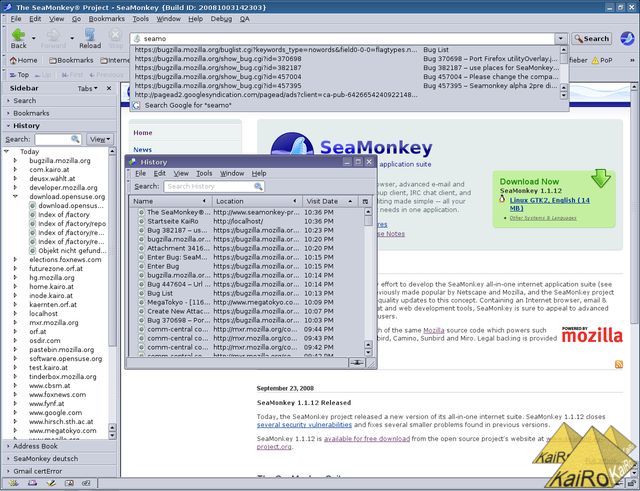Image resolution: width=640 pixels, height=491 pixels.
Task: Click the green download arrow icon
Action: pos(600,179)
